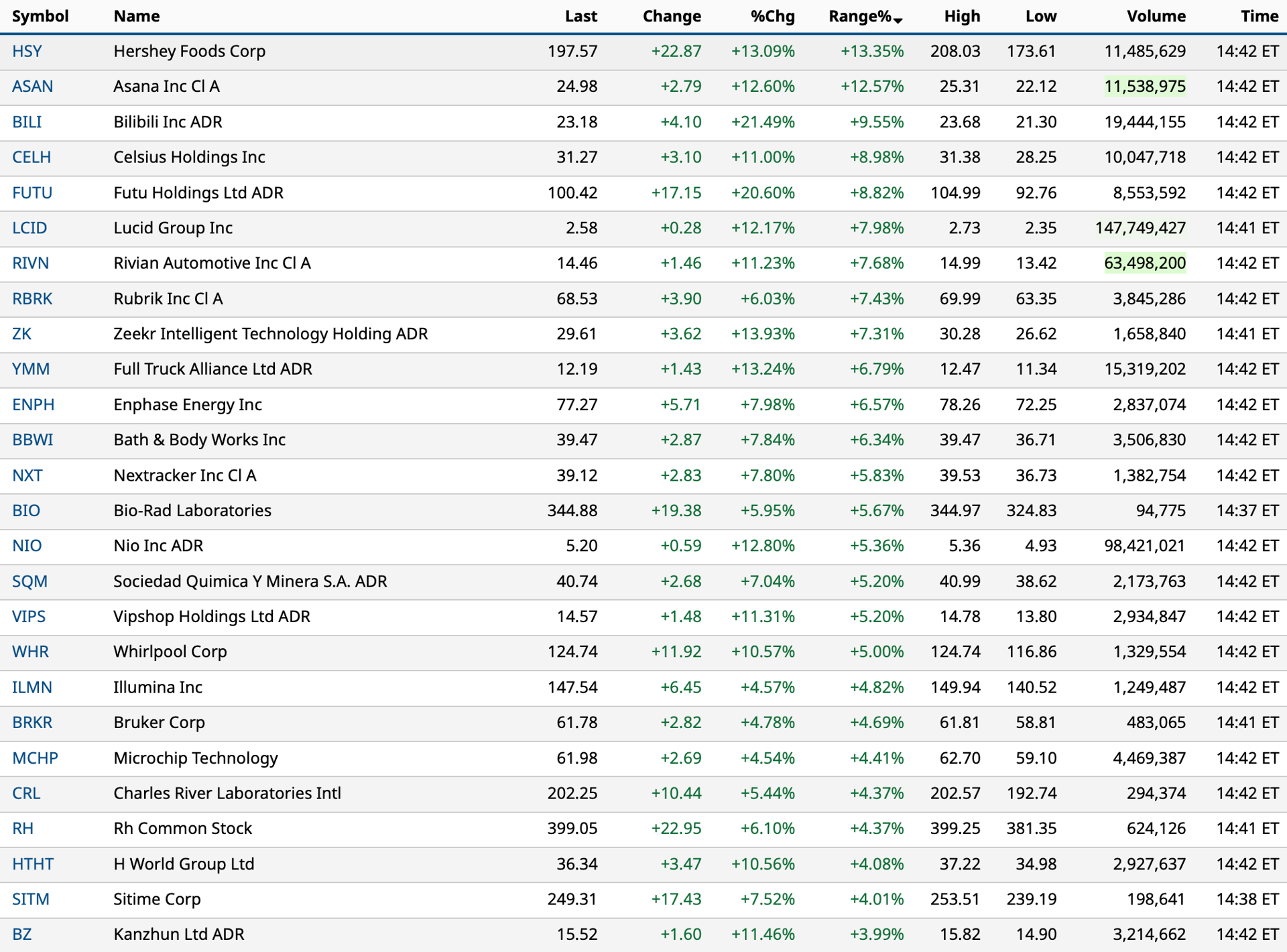The width and height of the screenshot is (1287, 952).
Task: Select the highlighted Rivian volume cell
Action: tap(1145, 263)
